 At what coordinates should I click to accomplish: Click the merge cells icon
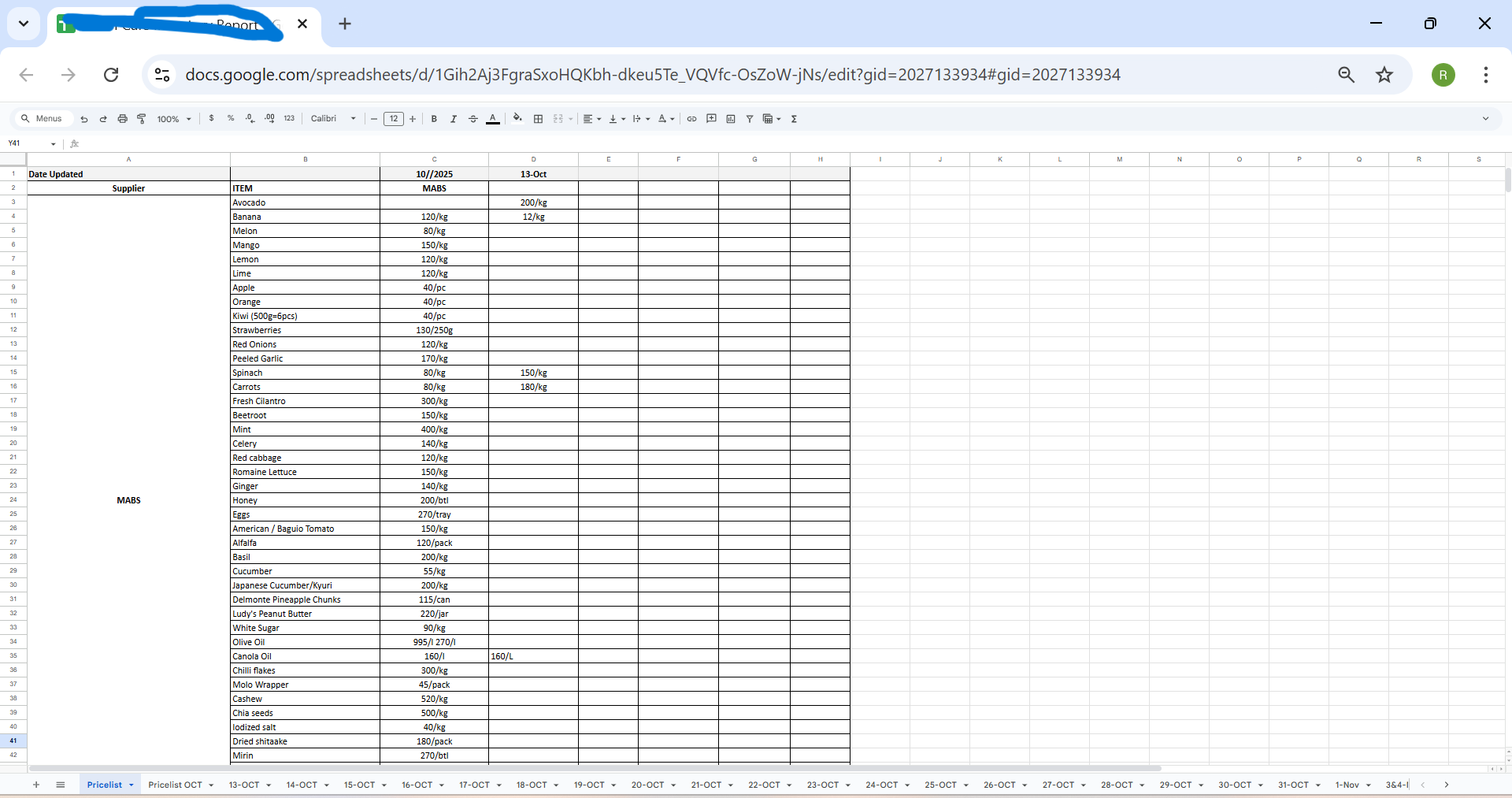tap(558, 119)
